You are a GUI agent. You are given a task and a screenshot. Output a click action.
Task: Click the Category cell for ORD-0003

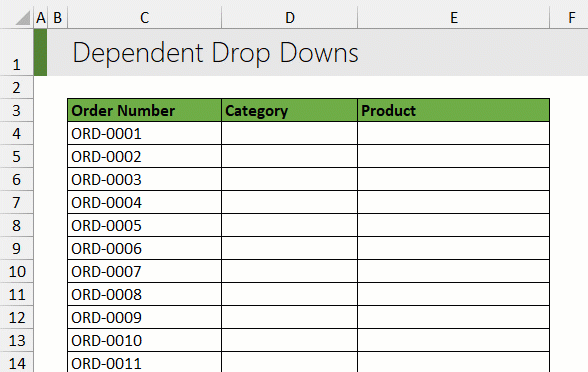(x=290, y=179)
